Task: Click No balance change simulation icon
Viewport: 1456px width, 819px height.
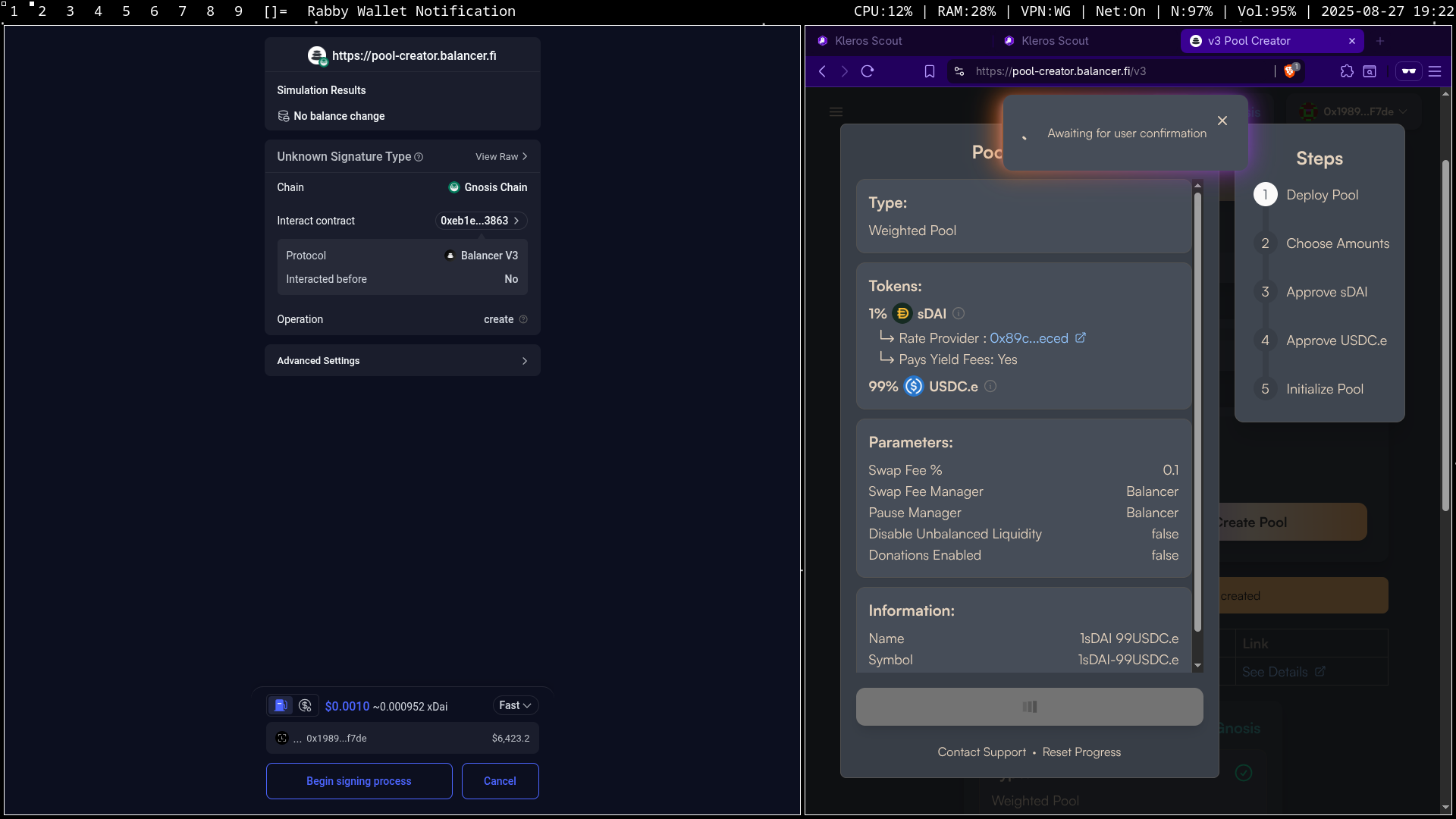Action: point(284,116)
